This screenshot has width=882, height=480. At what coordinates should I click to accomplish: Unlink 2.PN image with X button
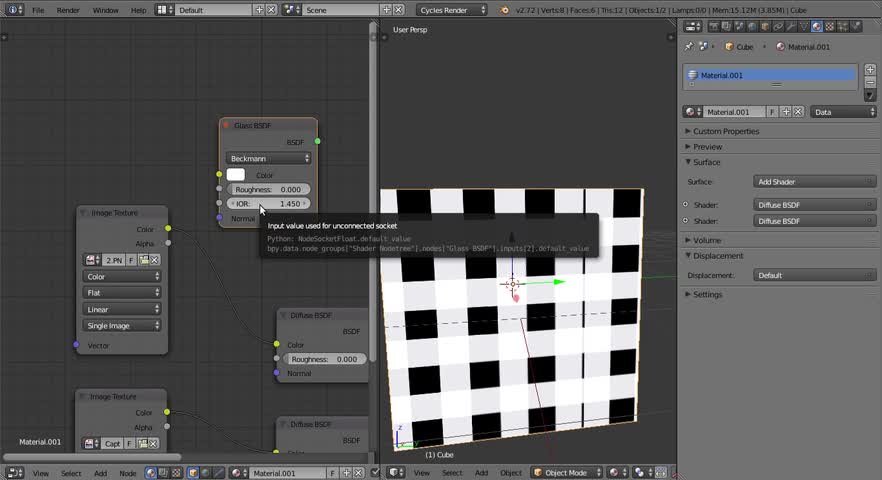coord(154,260)
